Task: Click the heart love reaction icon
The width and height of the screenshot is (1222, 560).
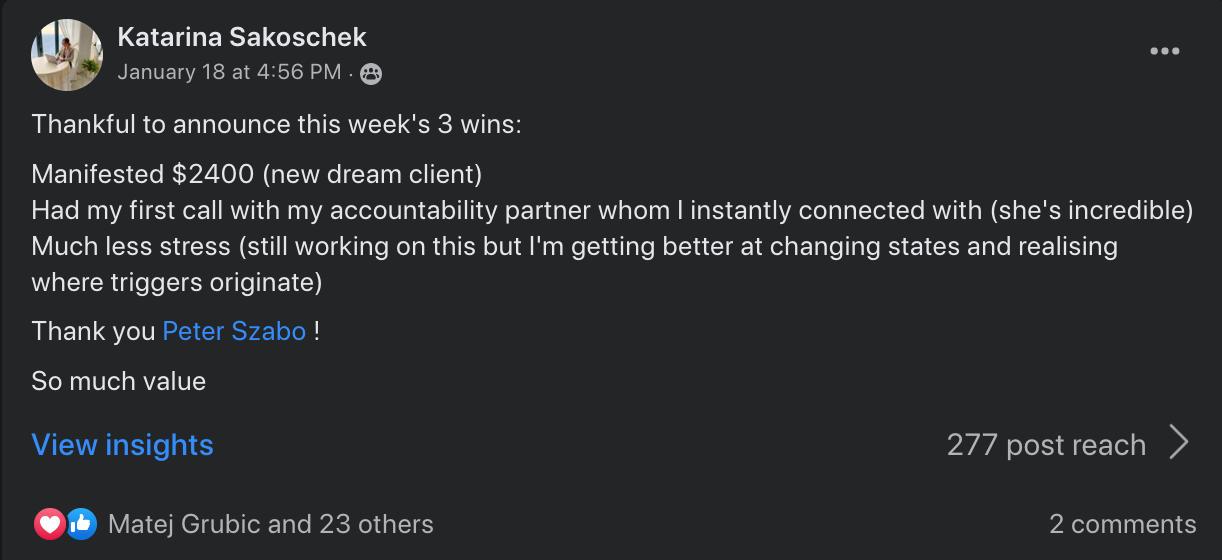Action: pos(49,523)
